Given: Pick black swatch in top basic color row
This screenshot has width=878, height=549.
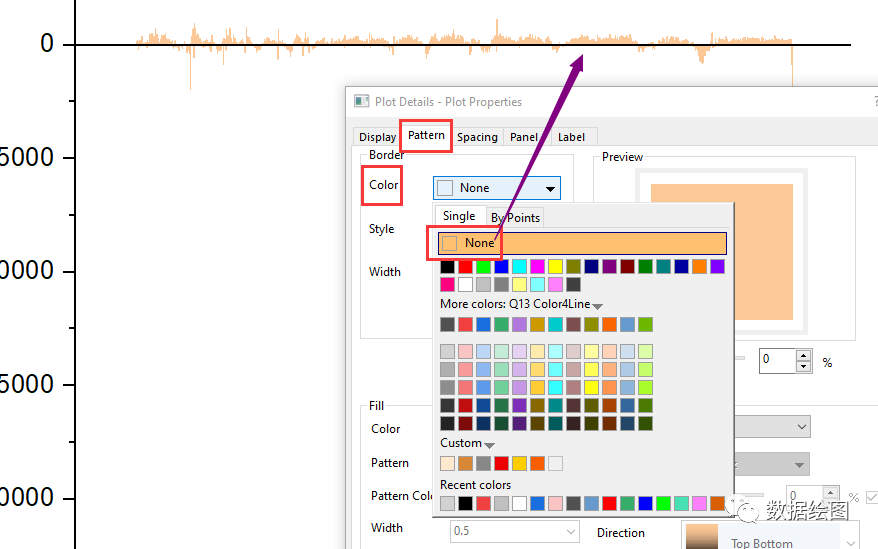Looking at the screenshot, I should coord(448,267).
